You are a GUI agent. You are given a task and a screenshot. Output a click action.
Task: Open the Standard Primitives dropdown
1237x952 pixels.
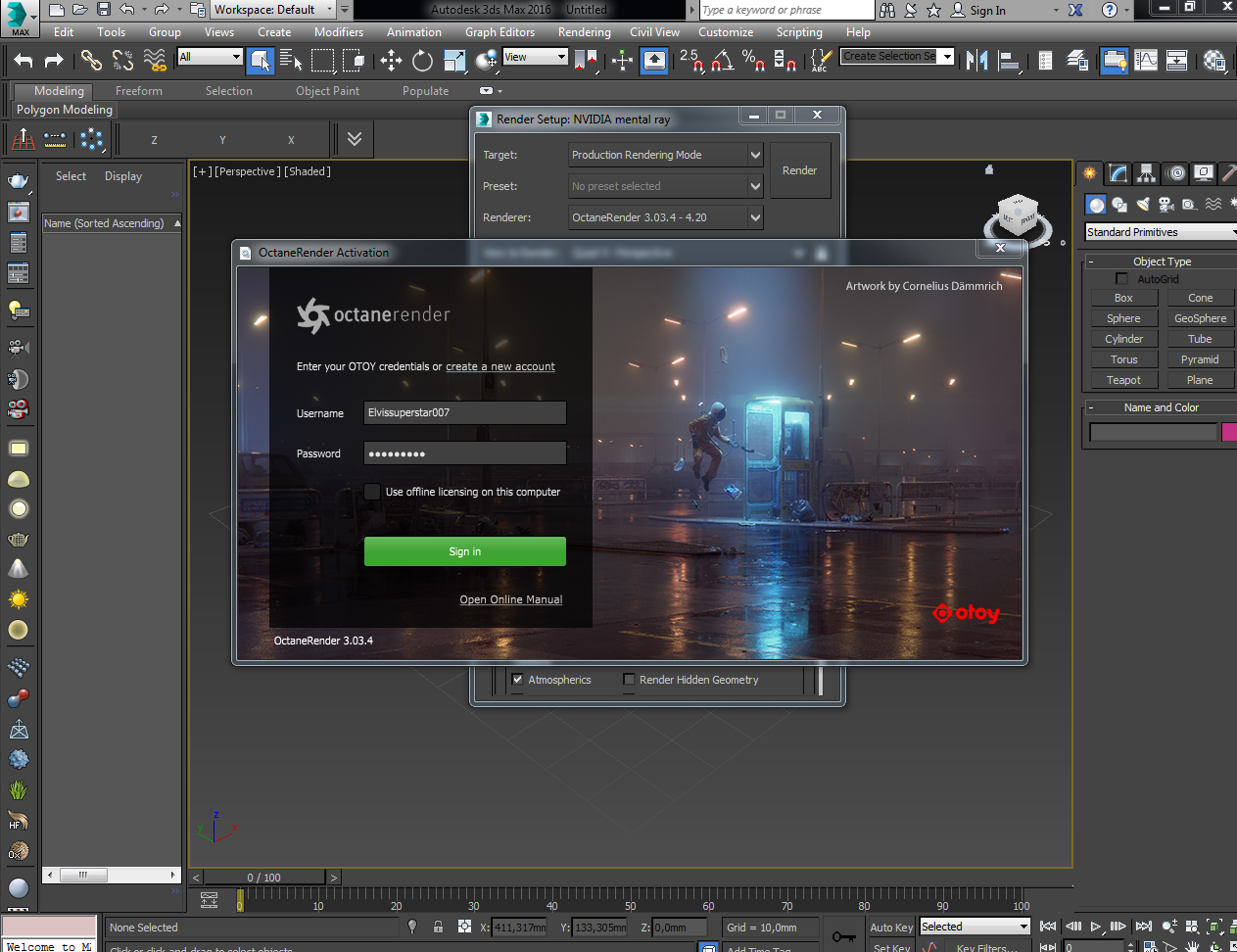click(x=1160, y=232)
